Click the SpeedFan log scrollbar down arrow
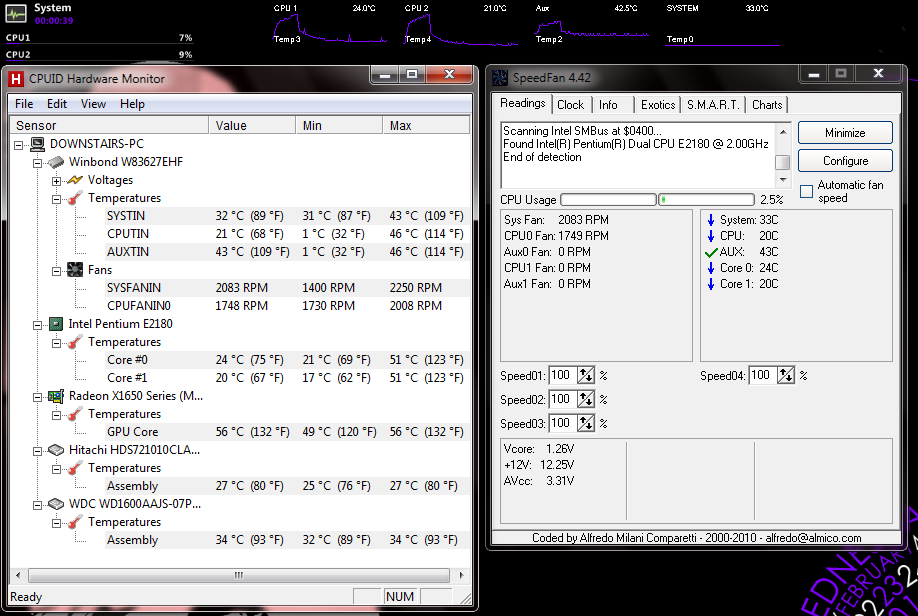Screen dimensions: 918x616 point(783,180)
